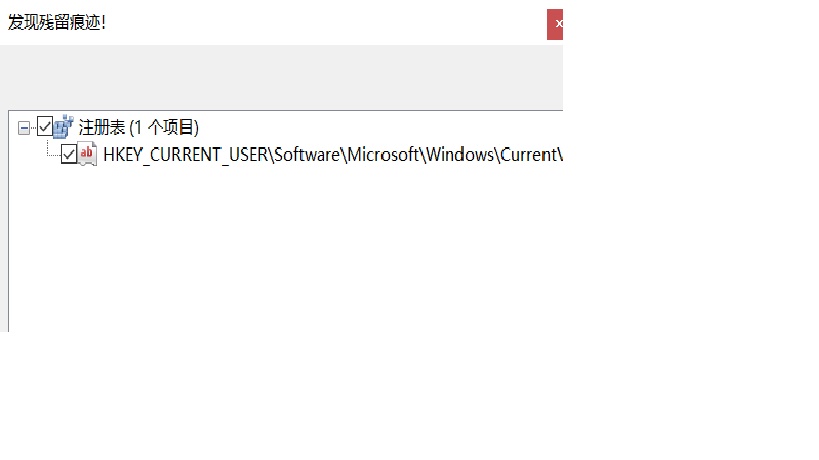
Task: Dismiss the leftover traces window
Action: coord(555,23)
